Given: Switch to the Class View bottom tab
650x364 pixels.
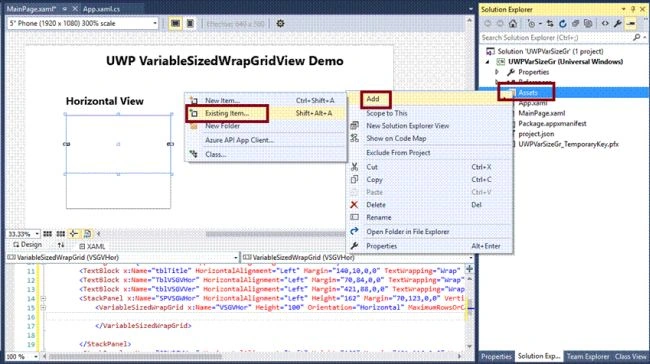Looking at the screenshot, I should (x=630, y=357).
